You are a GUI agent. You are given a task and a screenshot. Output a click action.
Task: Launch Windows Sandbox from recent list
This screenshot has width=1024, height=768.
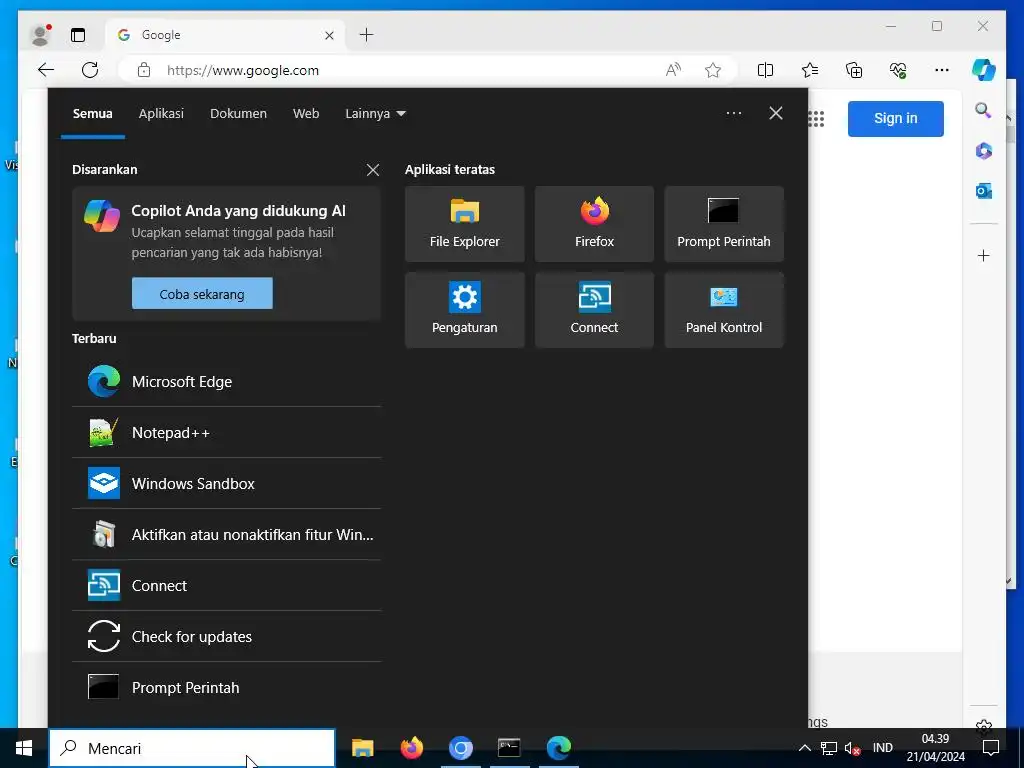click(x=227, y=483)
